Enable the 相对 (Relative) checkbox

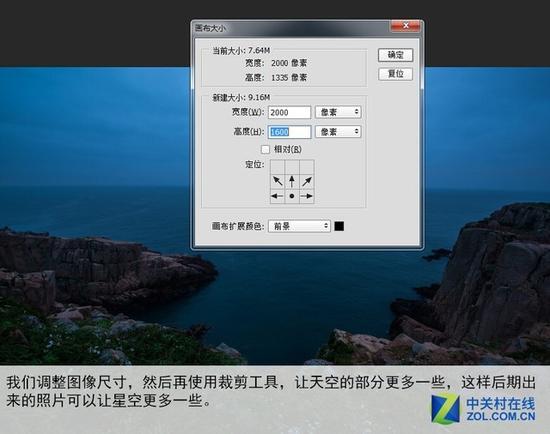pyautogui.click(x=265, y=150)
